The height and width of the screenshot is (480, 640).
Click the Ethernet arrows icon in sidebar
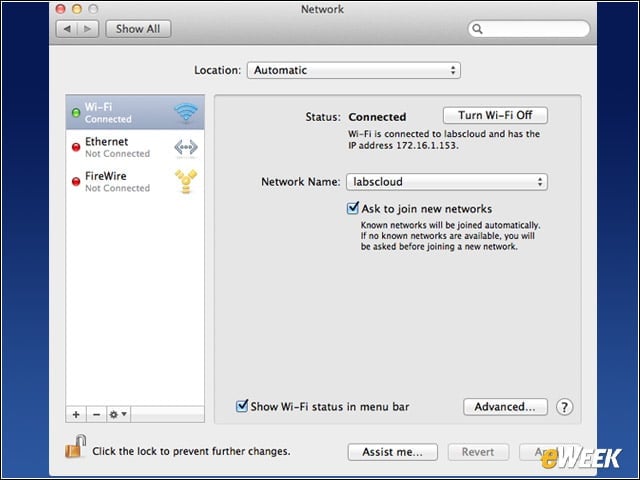[x=186, y=147]
